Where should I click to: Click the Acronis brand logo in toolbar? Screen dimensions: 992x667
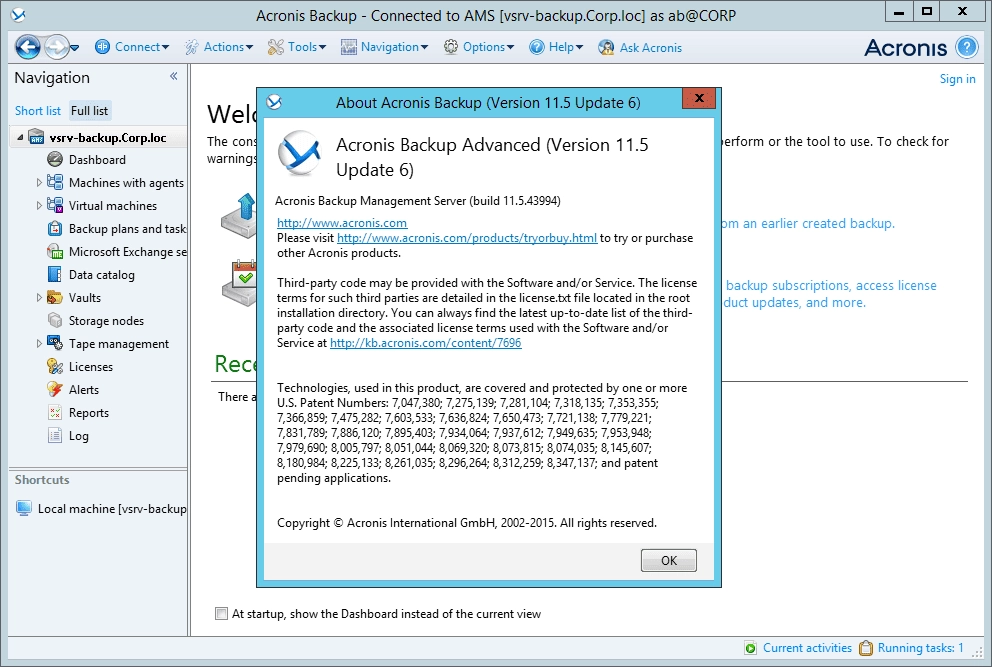(x=905, y=47)
